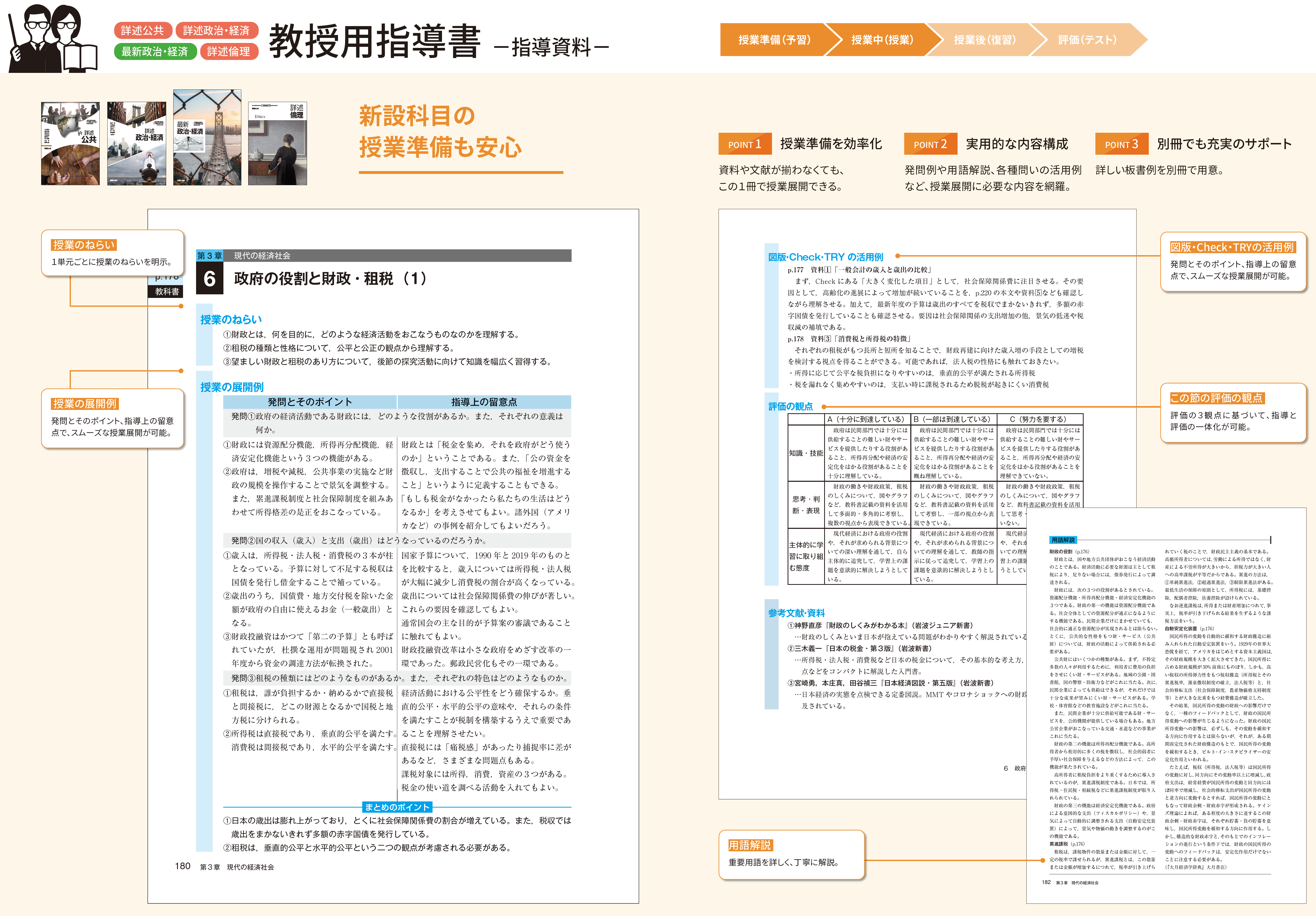Click the 指導上の留意点 column header
This screenshot has width=1316, height=916.
484,402
